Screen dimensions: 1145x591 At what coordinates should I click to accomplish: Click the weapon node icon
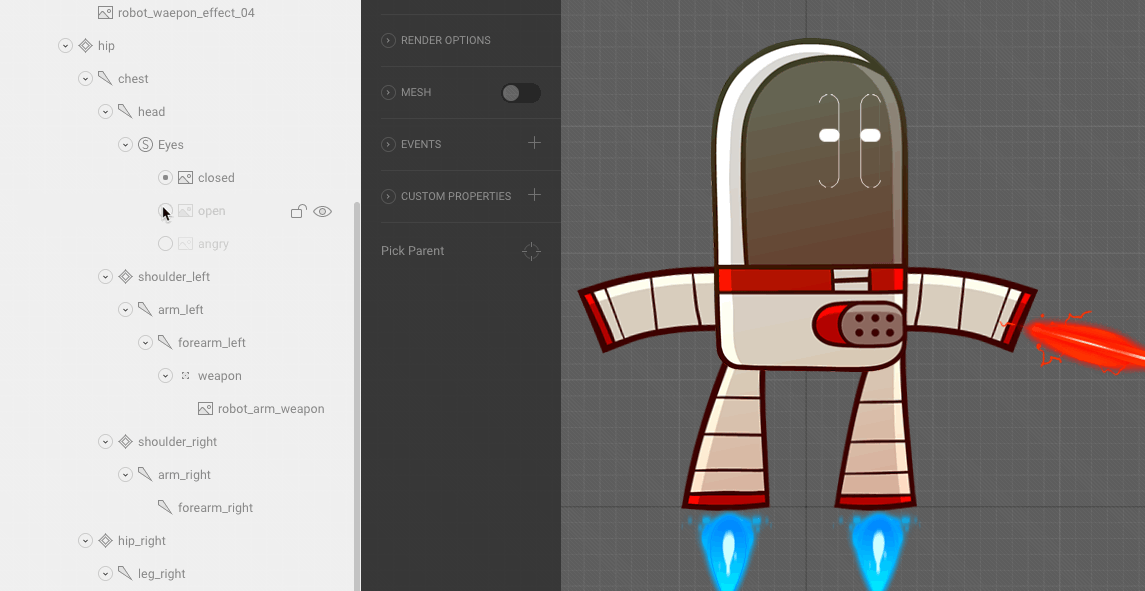click(x=185, y=376)
